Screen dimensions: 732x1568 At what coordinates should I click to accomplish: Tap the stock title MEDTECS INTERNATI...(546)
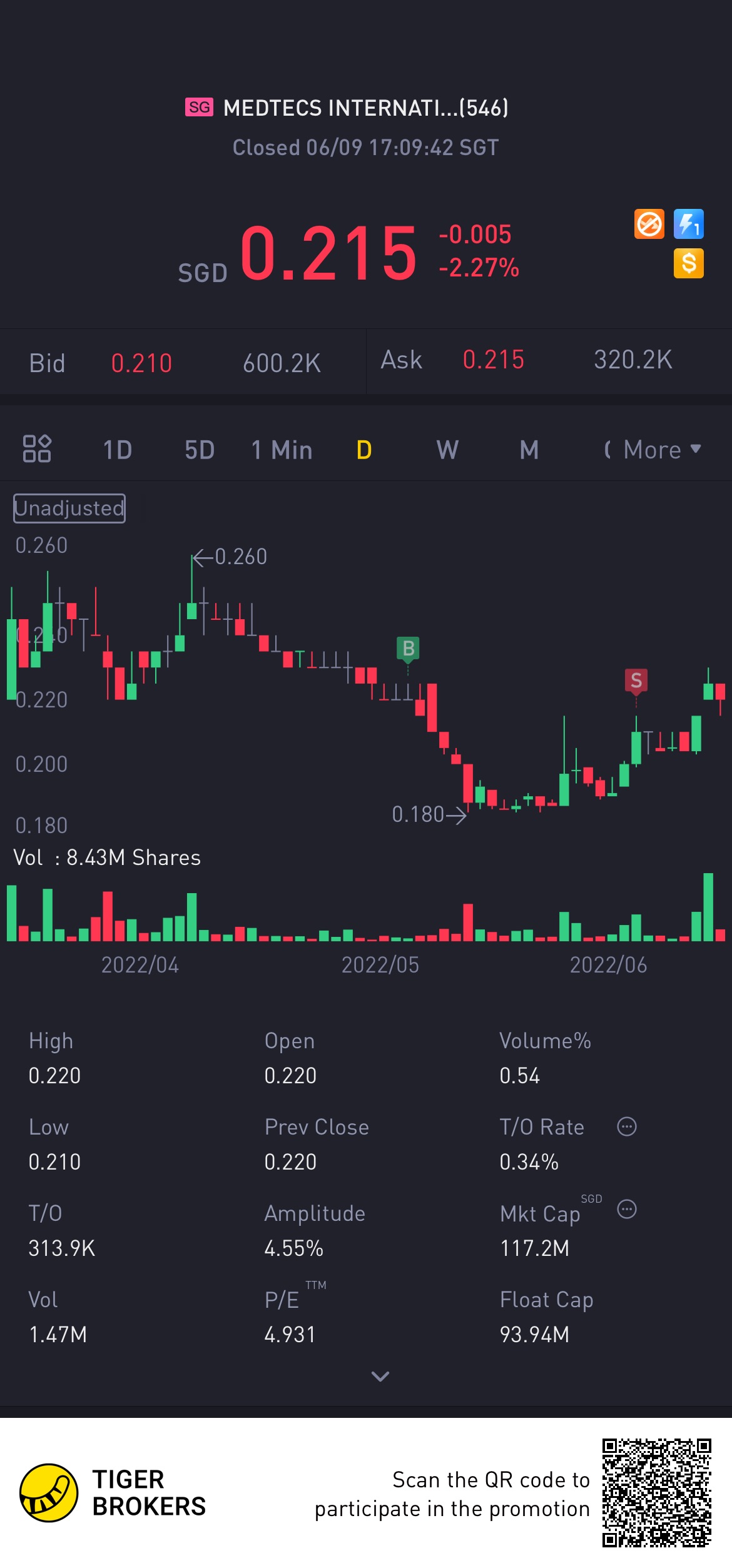pos(366,108)
